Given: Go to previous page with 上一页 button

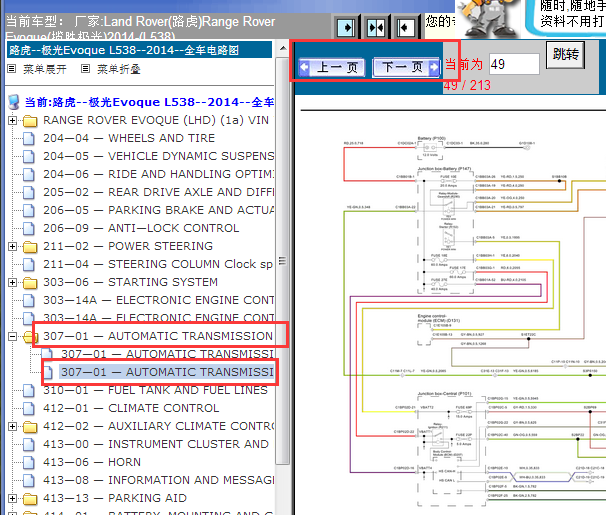Looking at the screenshot, I should point(332,67).
